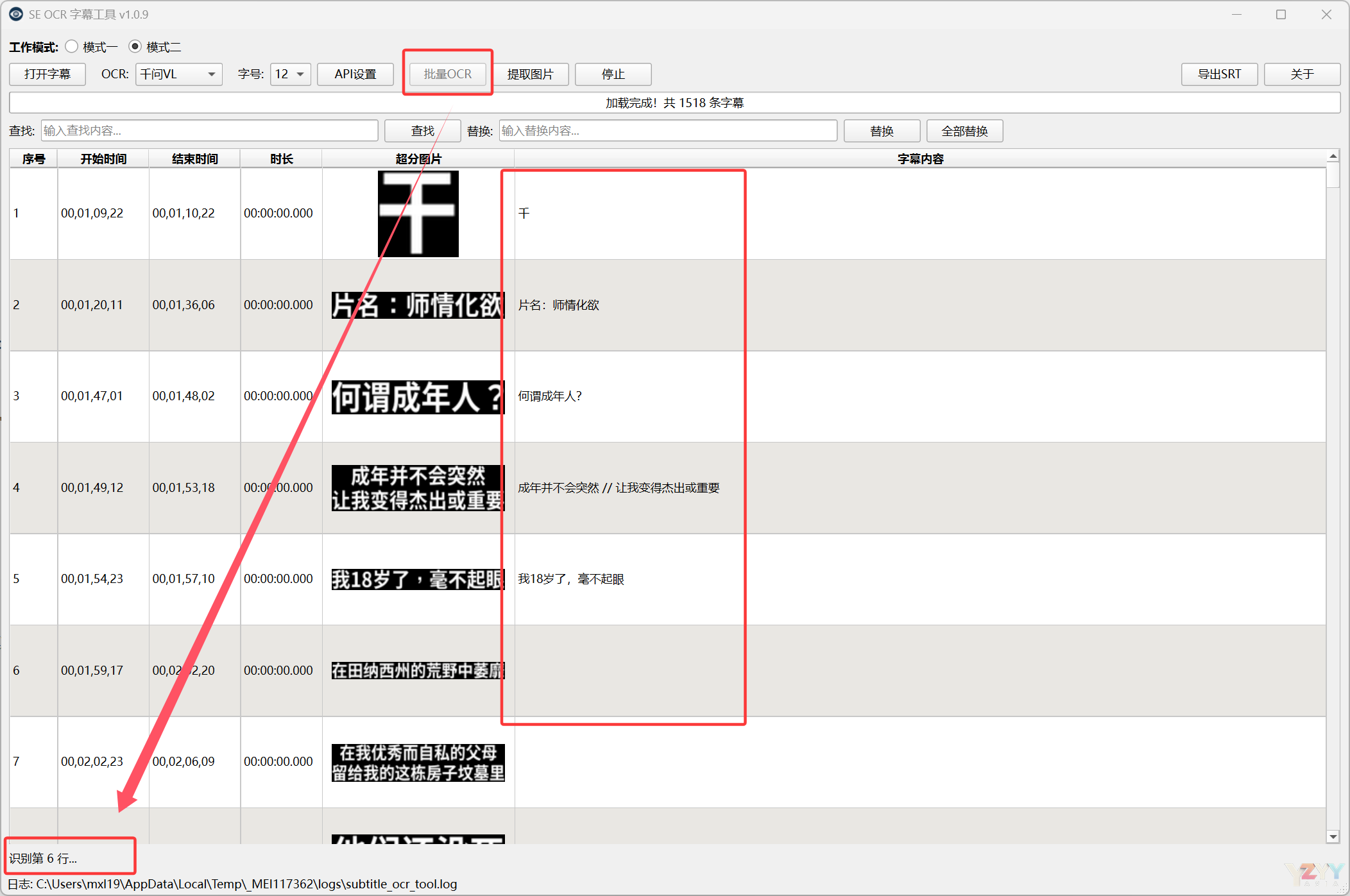The image size is (1350, 896).
Task: Click the 结束时间 column header
Action: (x=195, y=159)
